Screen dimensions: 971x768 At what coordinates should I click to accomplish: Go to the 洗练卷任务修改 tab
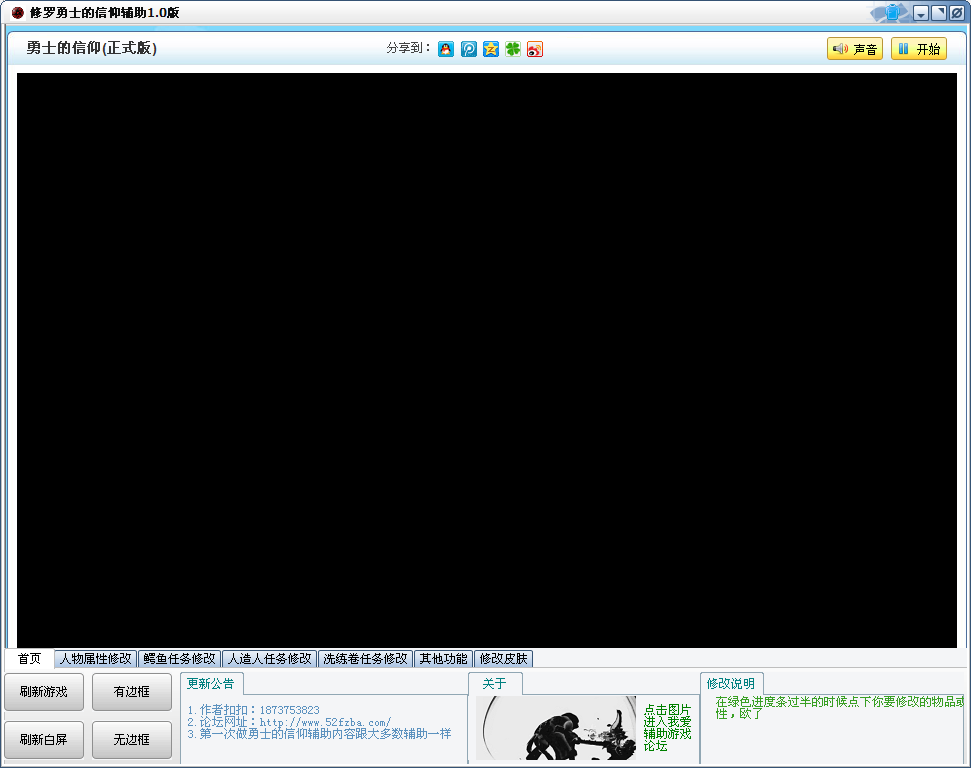tap(365, 658)
